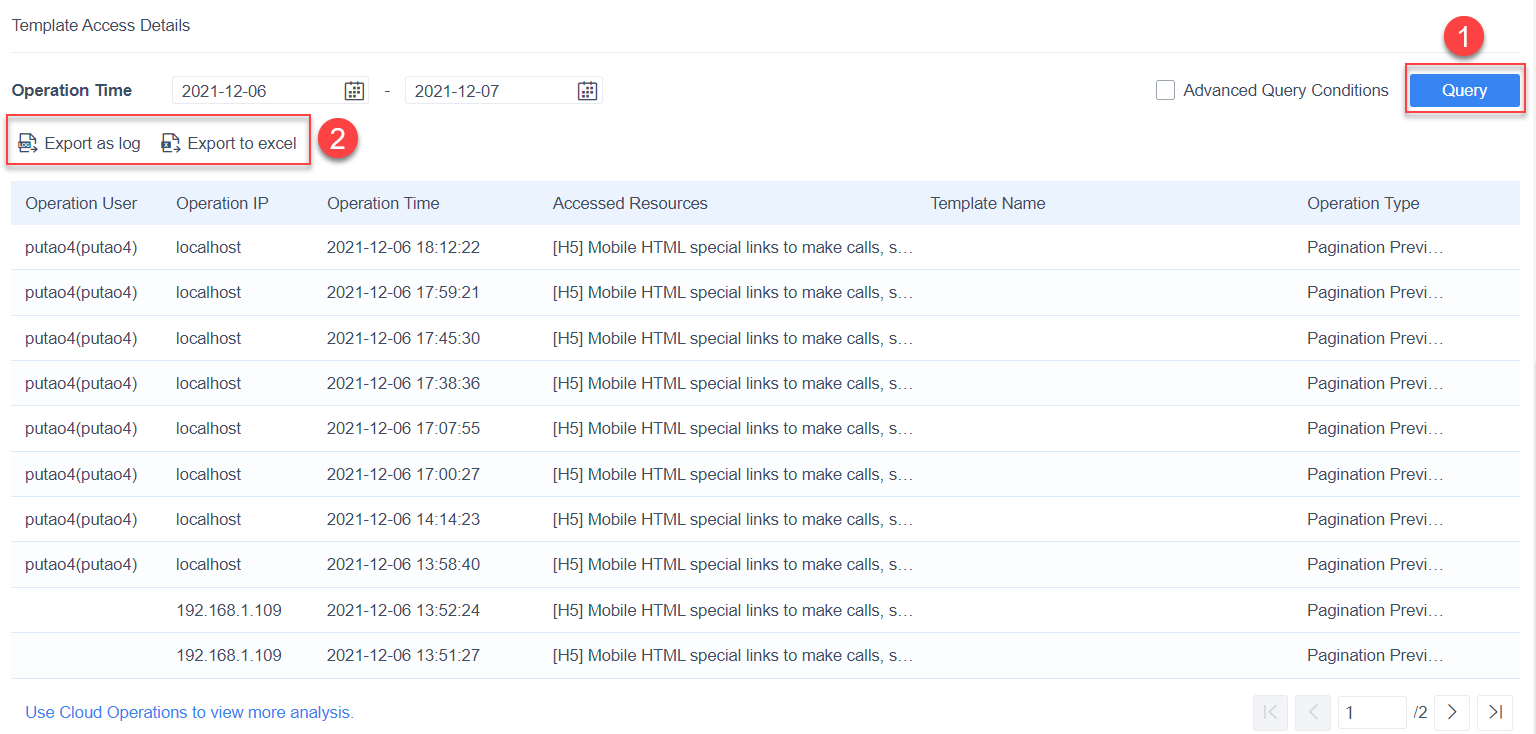Viewport: 1536px width, 734px height.
Task: Open the Cloud Operations analysis link
Action: pyautogui.click(x=190, y=712)
